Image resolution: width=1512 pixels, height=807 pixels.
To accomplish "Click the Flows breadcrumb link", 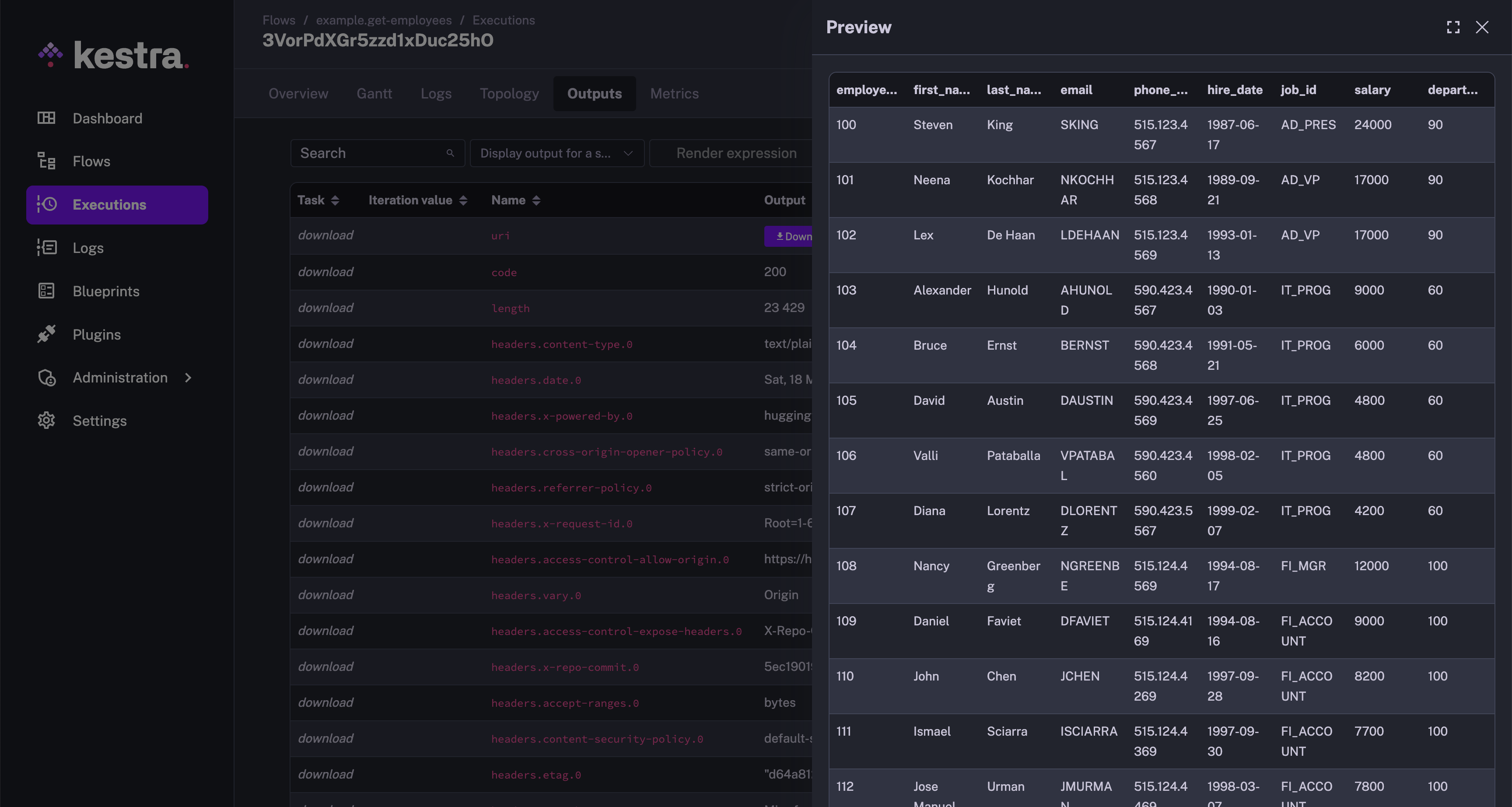I will [279, 20].
